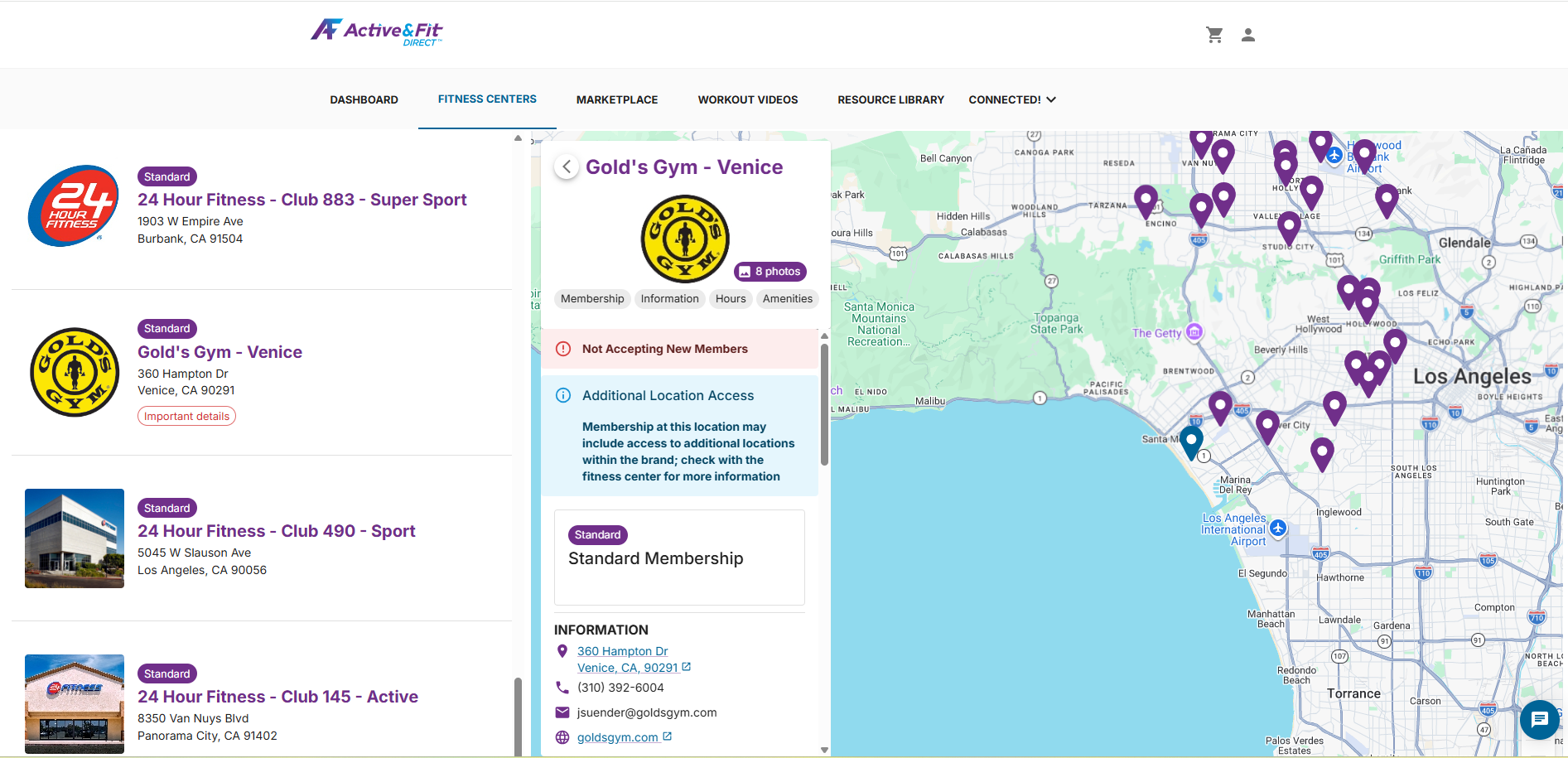Click The Getty museum map marker

1194,332
